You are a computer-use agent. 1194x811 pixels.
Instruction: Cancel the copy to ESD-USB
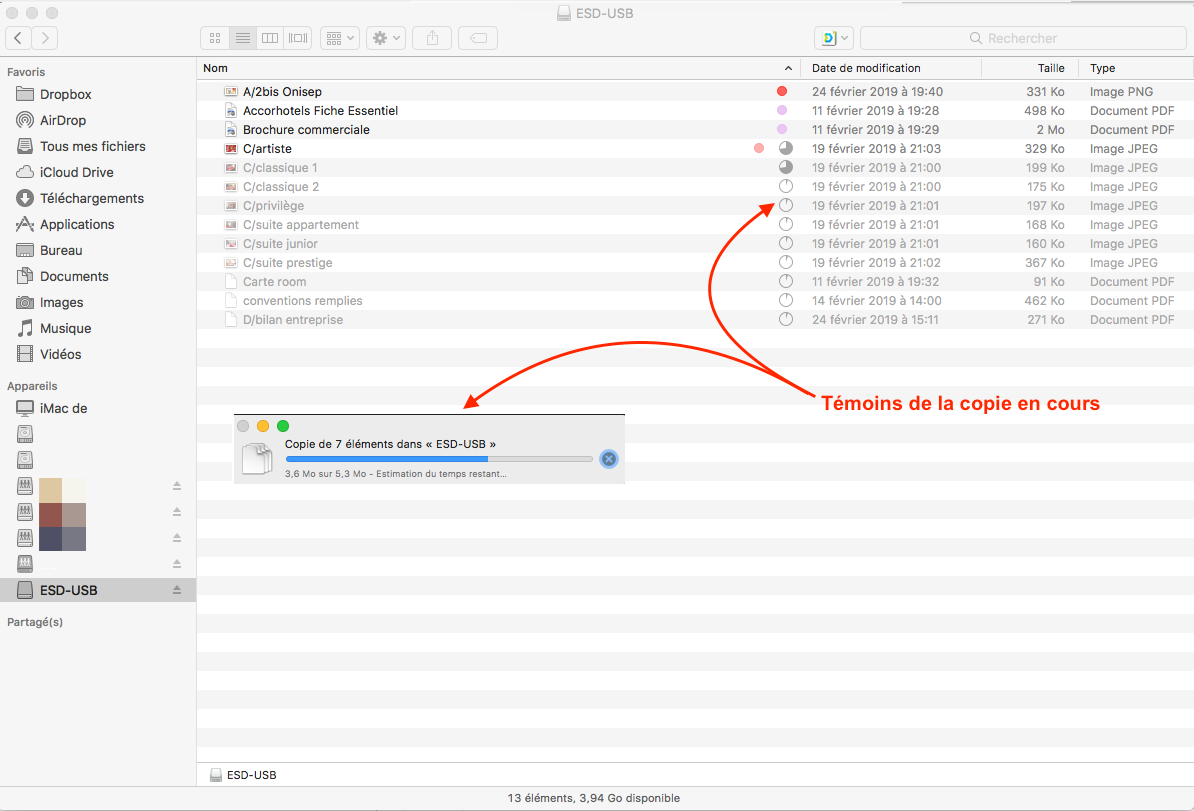[608, 459]
